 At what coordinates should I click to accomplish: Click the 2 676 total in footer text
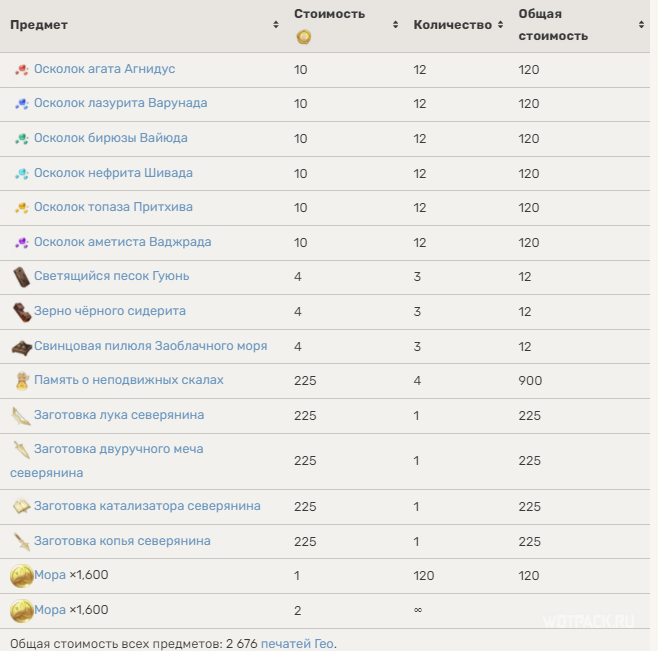pyautogui.click(x=242, y=643)
